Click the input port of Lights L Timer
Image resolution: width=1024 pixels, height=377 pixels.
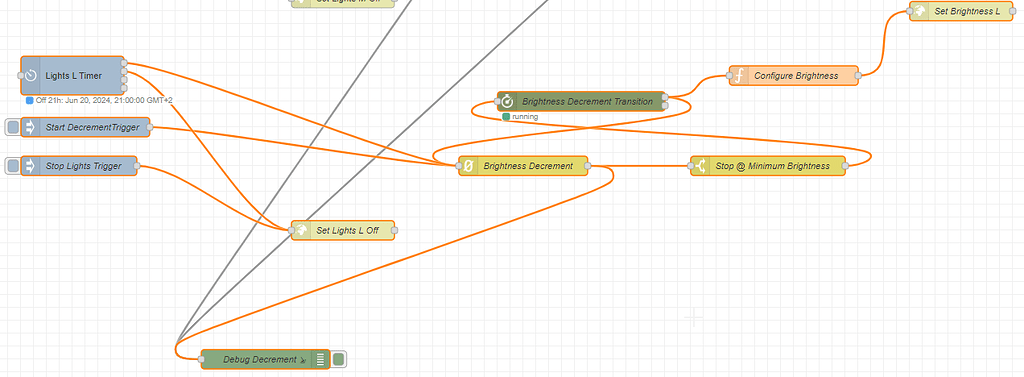pyautogui.click(x=21, y=76)
